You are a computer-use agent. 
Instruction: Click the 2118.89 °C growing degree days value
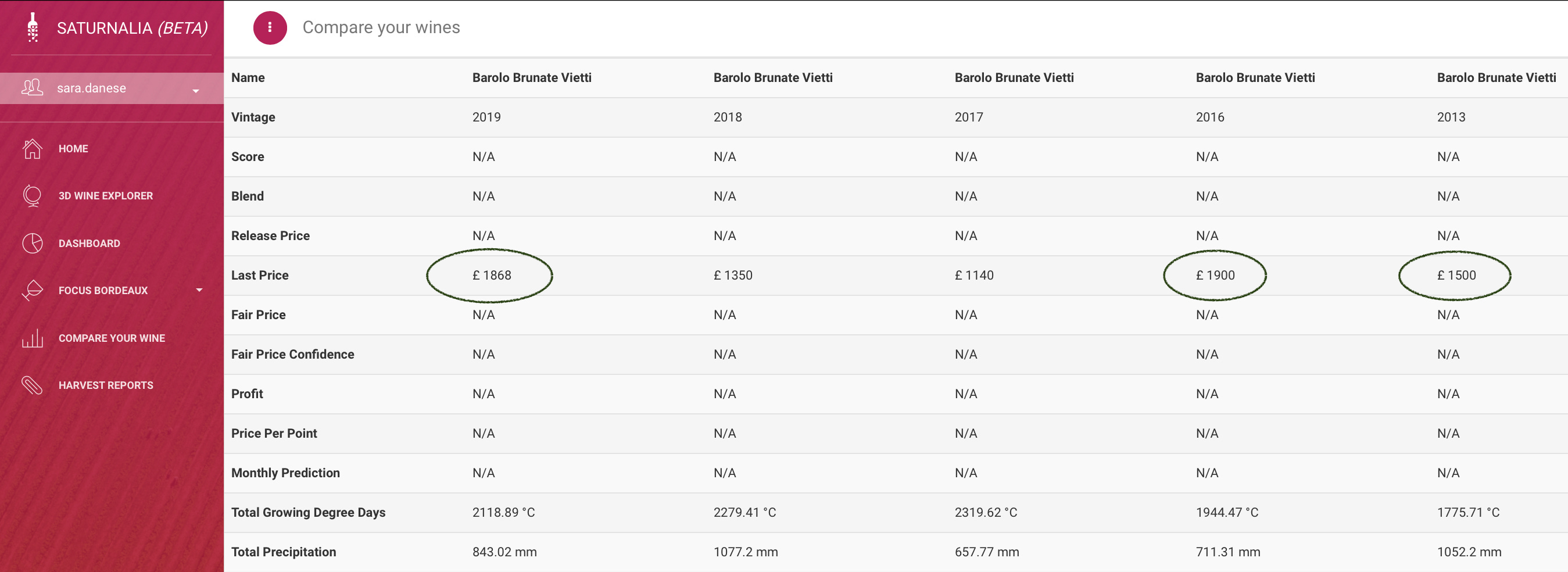point(503,512)
